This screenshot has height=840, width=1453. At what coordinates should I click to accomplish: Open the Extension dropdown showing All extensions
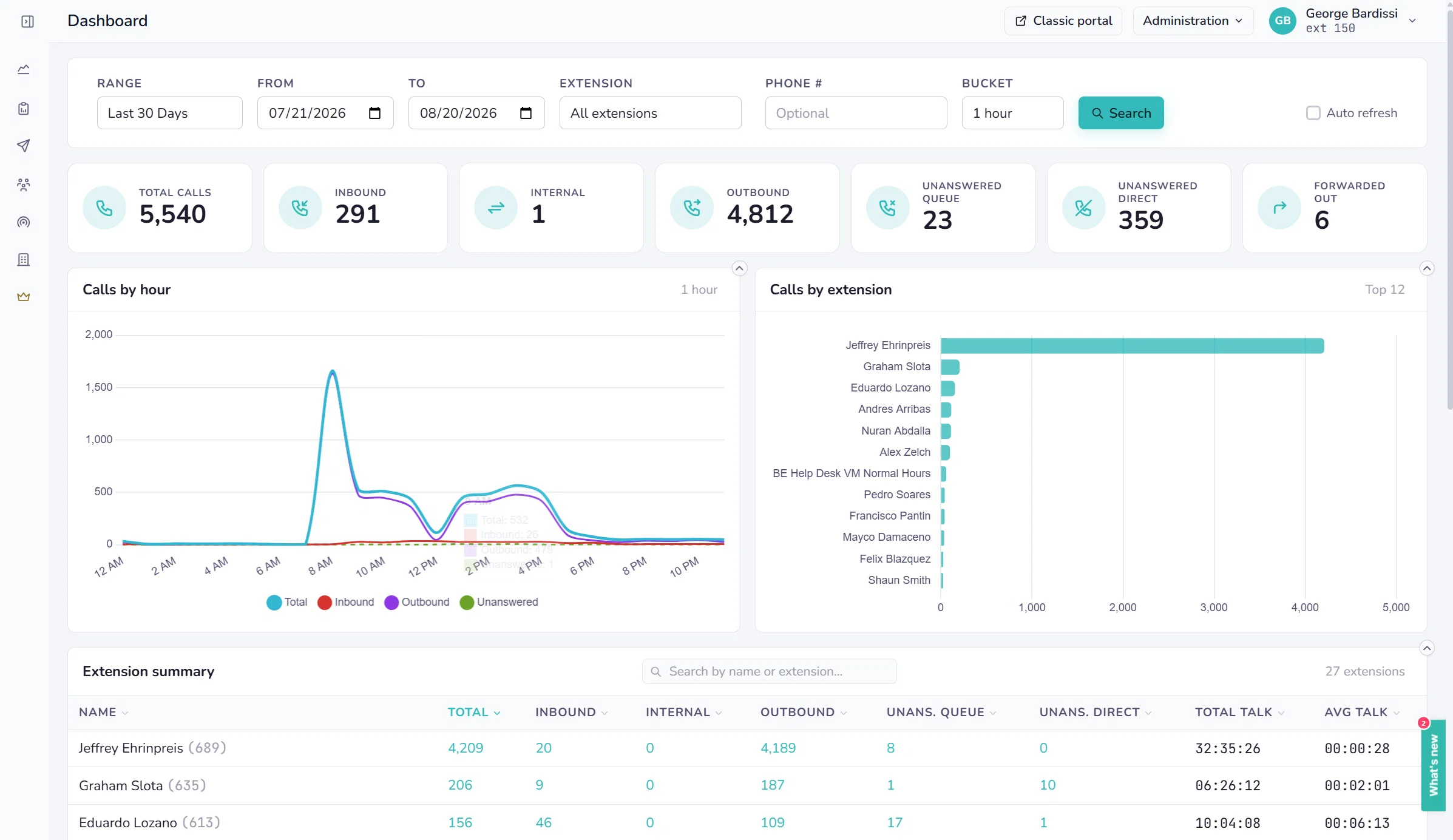651,113
